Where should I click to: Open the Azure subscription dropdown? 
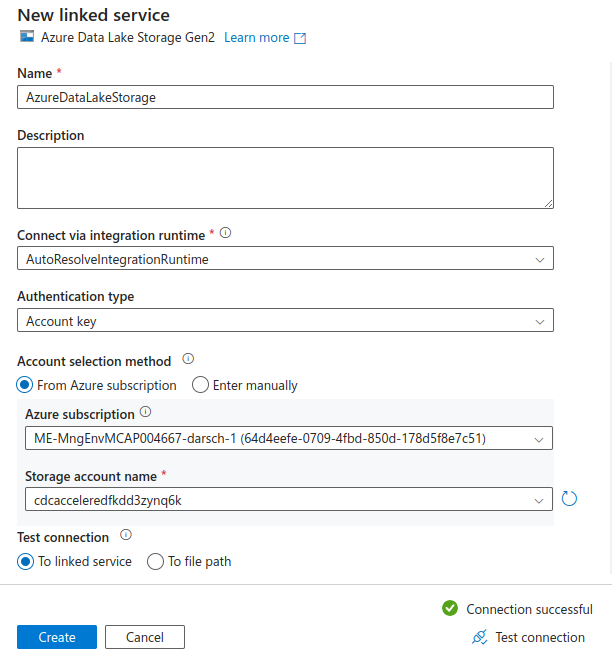coord(289,438)
